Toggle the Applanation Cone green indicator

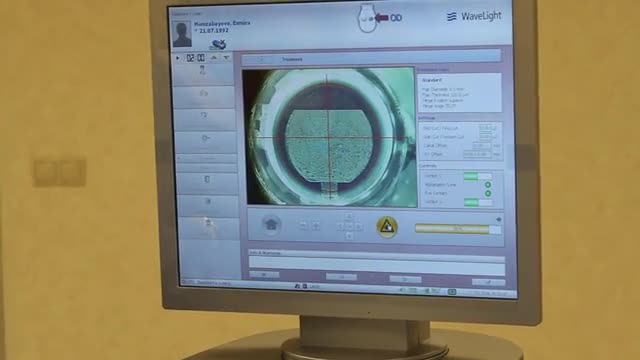coord(487,185)
